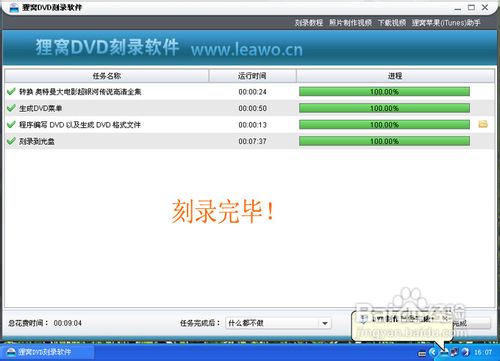This screenshot has height=361, width=500.
Task: Click the 任务名称 column header
Action: coord(107,76)
